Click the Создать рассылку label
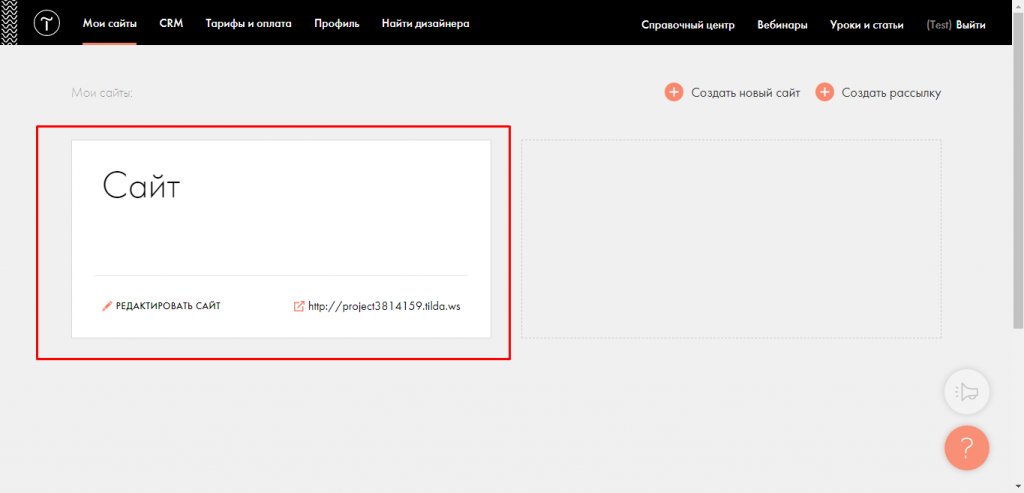This screenshot has width=1024, height=493. pos(891,93)
